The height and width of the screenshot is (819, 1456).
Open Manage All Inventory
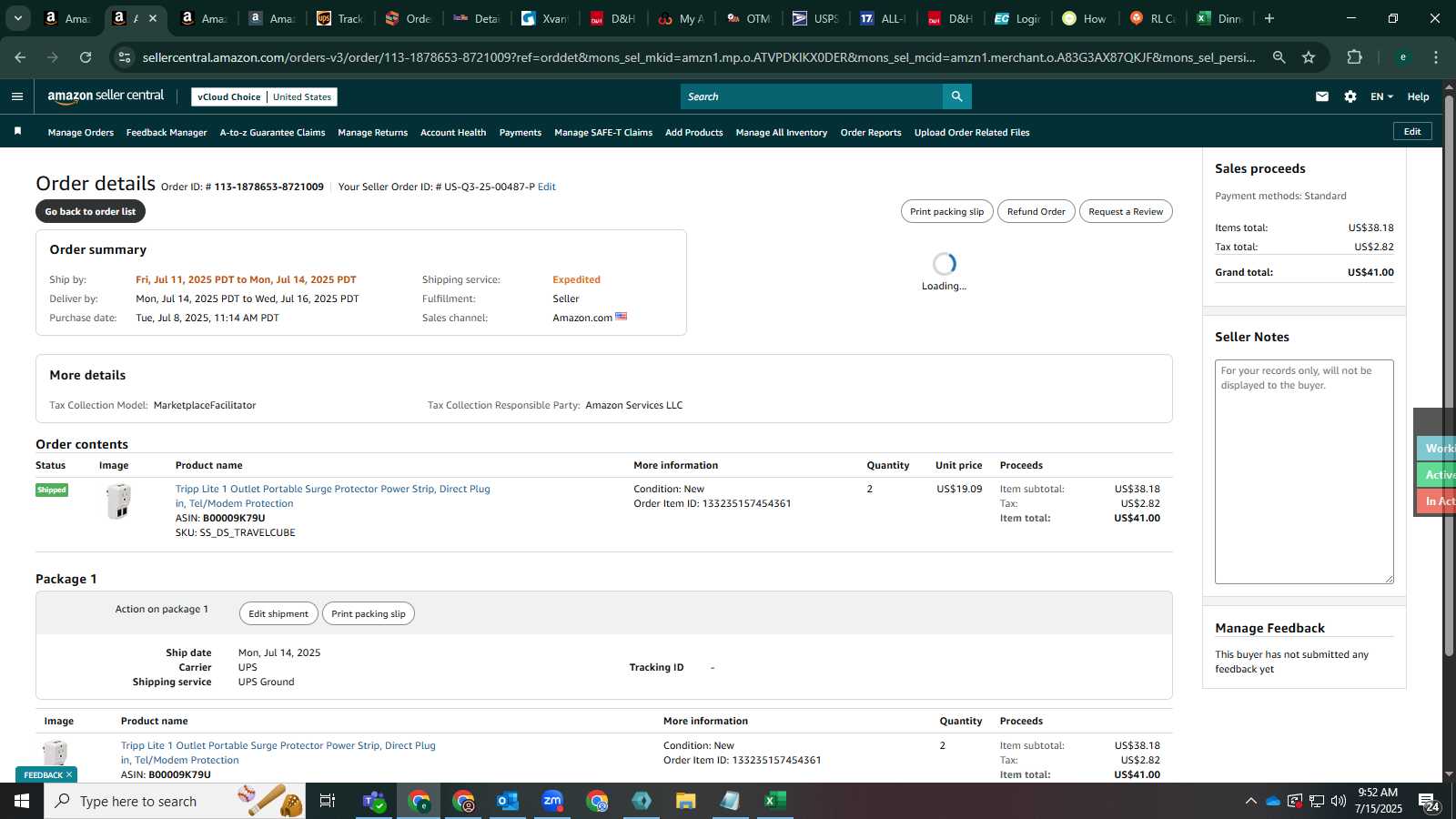point(782,132)
